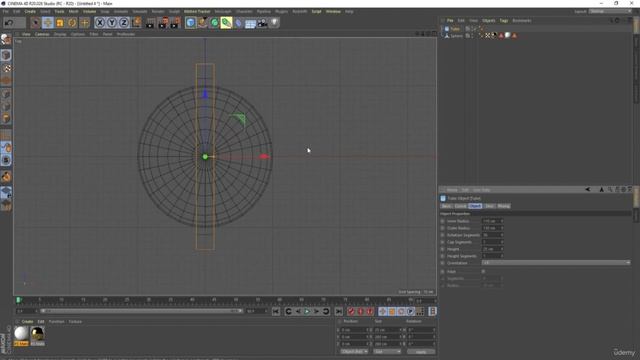Open the Motion Tracker menu
The image size is (640, 360).
[x=197, y=11]
